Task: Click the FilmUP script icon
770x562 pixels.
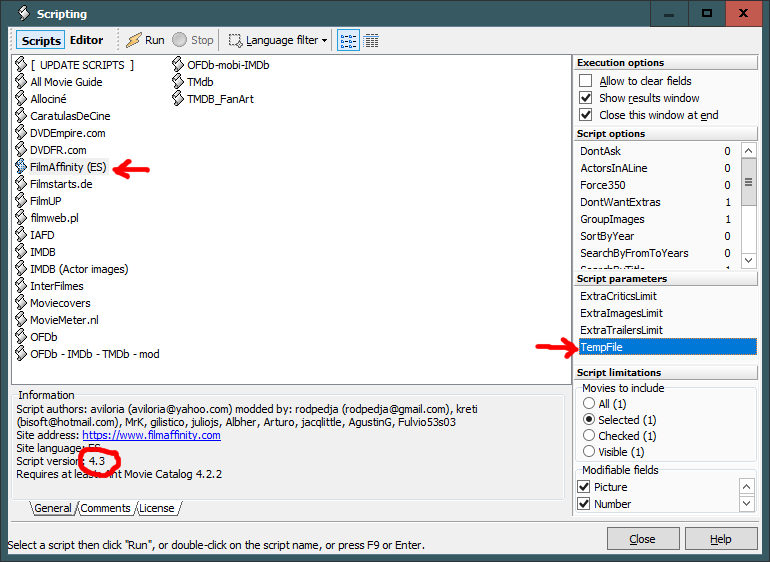Action: pyautogui.click(x=21, y=201)
